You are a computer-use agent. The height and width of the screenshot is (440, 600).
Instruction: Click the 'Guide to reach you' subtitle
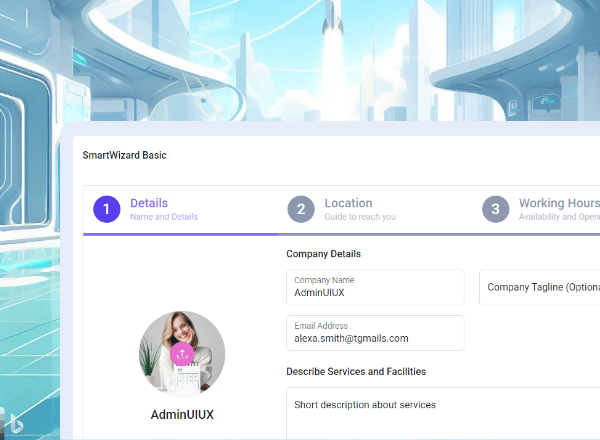point(360,217)
